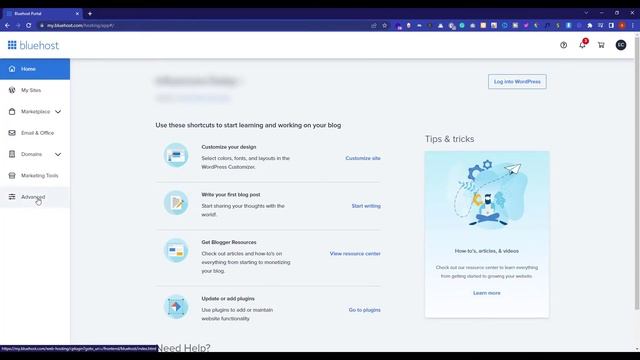Open Email & Office in the sidebar
The height and width of the screenshot is (360, 640).
tap(35, 133)
